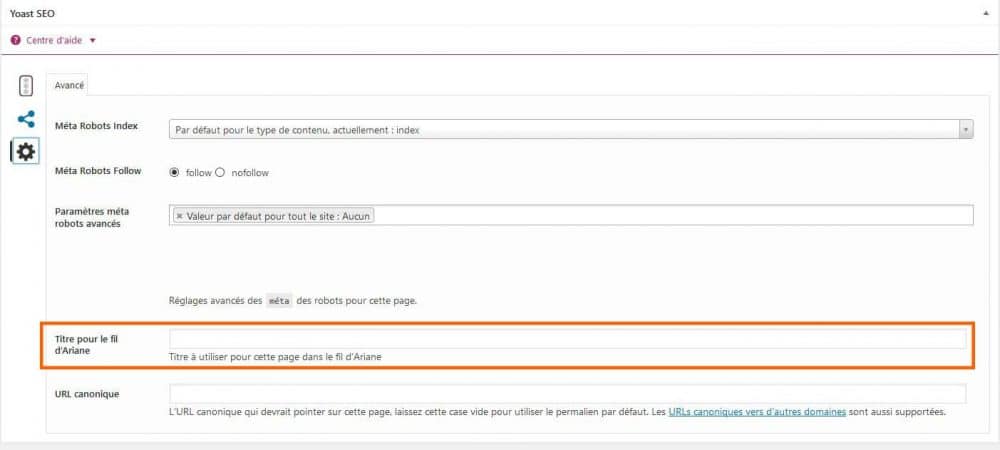This screenshot has width=1000, height=450.
Task: Open 'URLs canoniques vers d'autres domaines' link
Action: click(757, 411)
